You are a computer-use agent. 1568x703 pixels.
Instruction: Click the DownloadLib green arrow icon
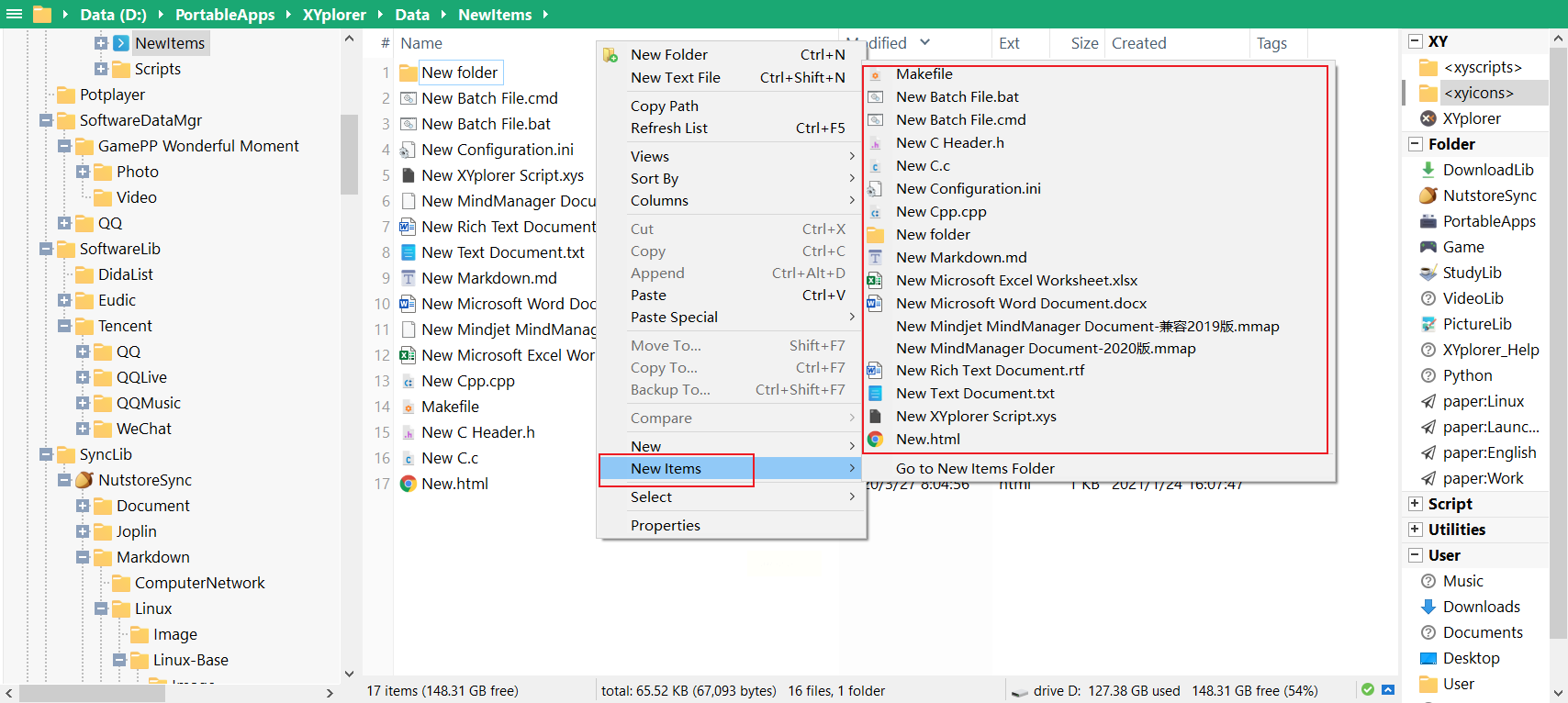1428,170
